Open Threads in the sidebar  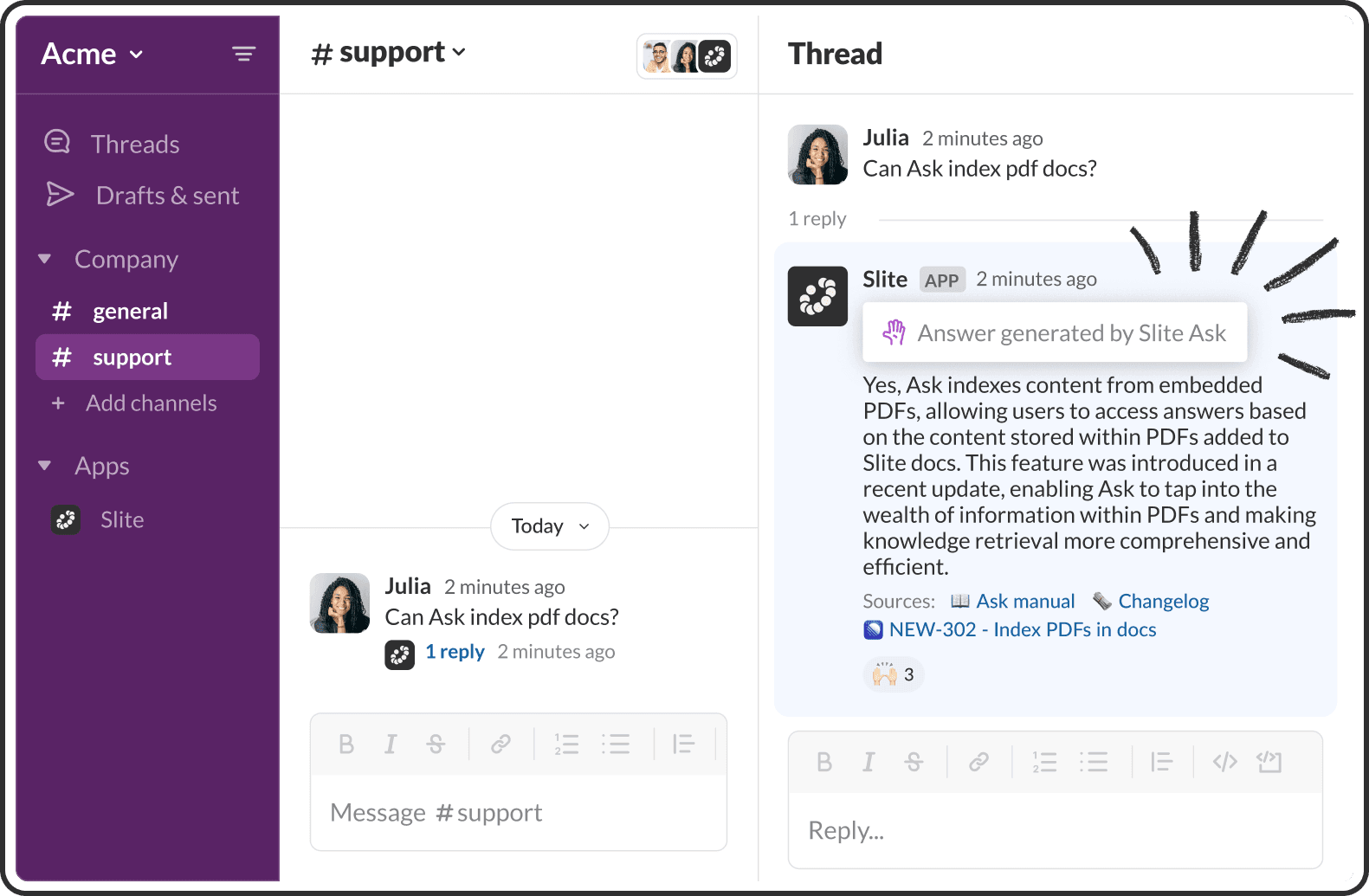(112, 144)
